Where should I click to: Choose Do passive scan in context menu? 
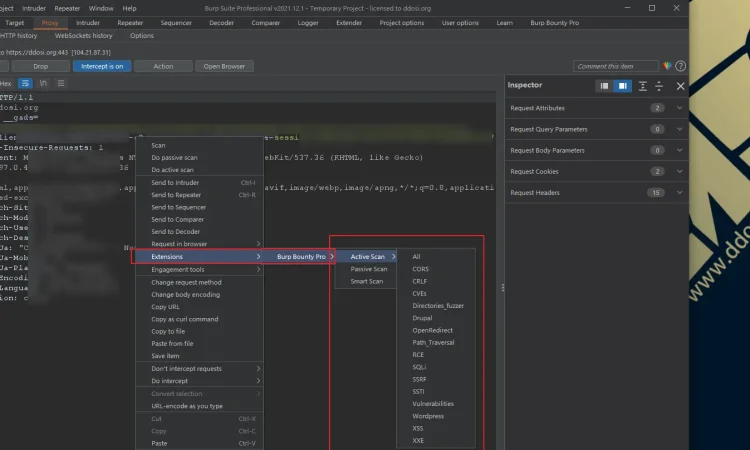click(199, 157)
